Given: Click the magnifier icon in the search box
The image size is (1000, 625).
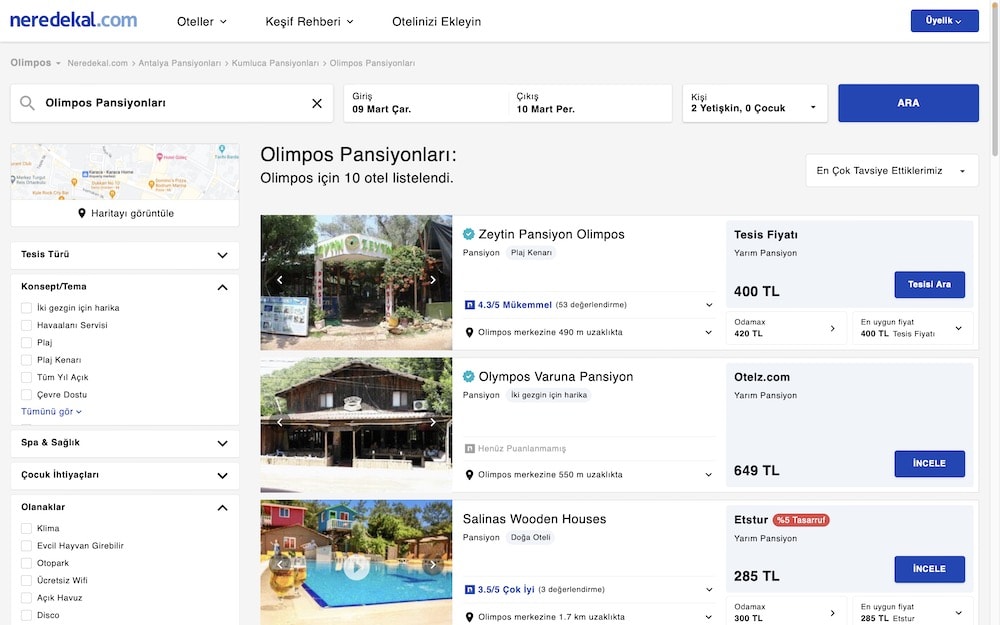Looking at the screenshot, I should coord(27,103).
